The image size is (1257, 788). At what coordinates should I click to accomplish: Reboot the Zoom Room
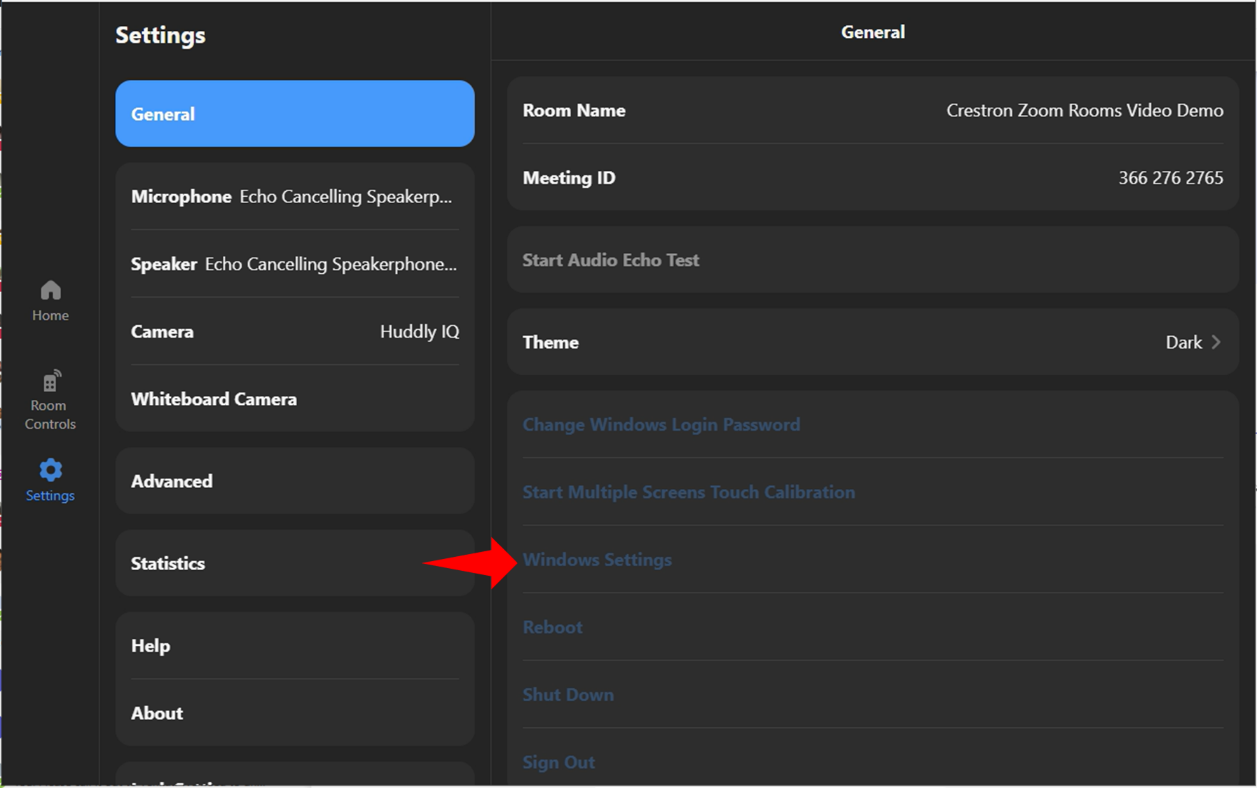pos(872,626)
